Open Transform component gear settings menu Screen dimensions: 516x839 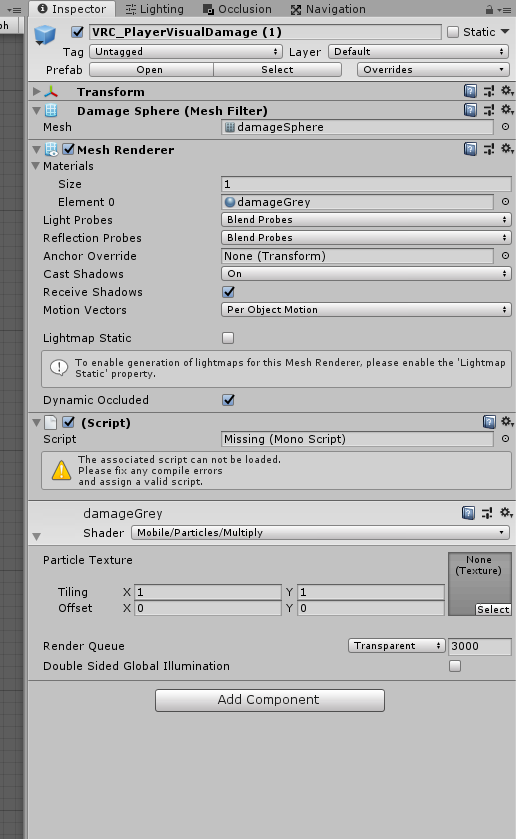pyautogui.click(x=506, y=91)
